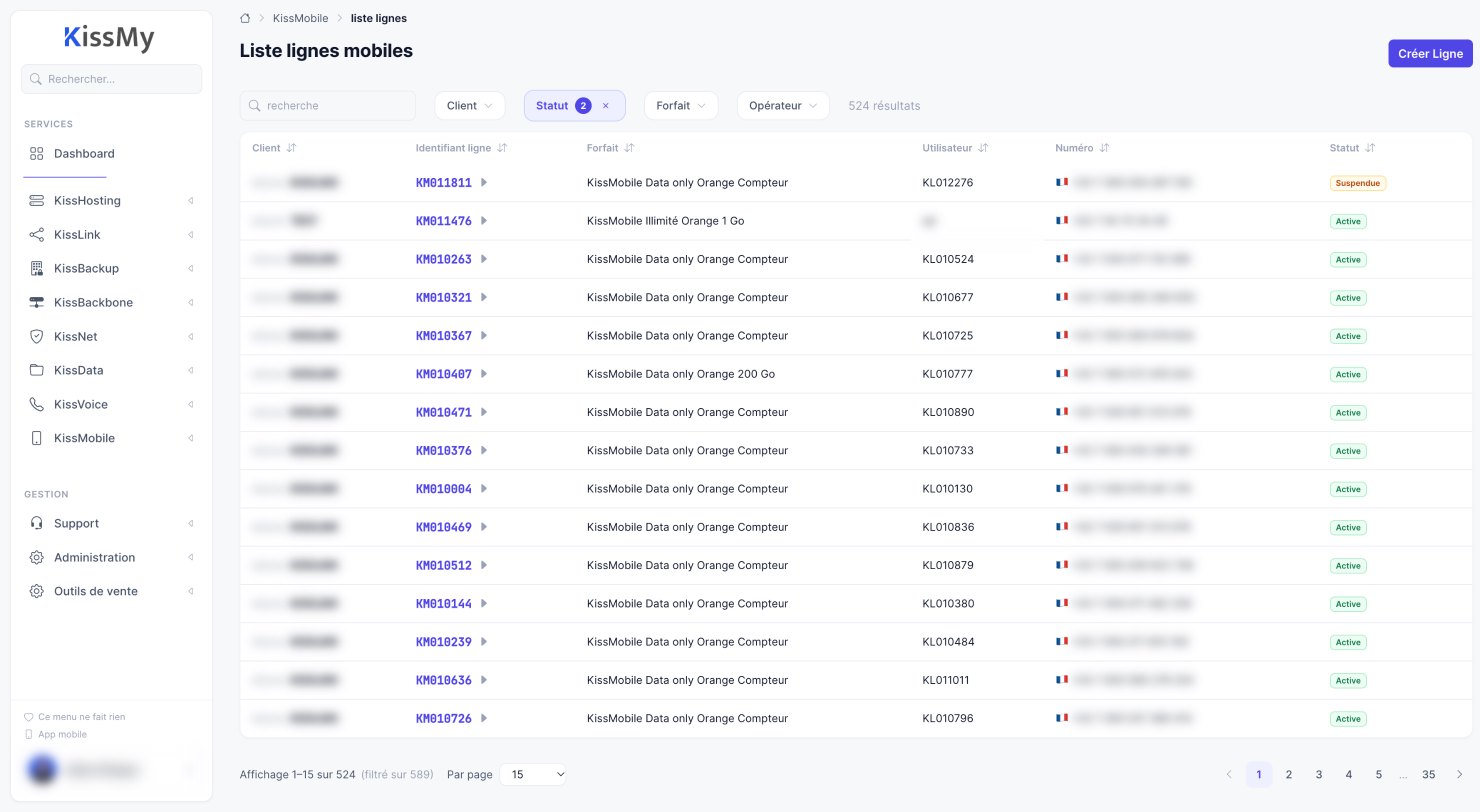Go to Dashboard in the sidebar
The image size is (1480, 812).
(x=111, y=154)
